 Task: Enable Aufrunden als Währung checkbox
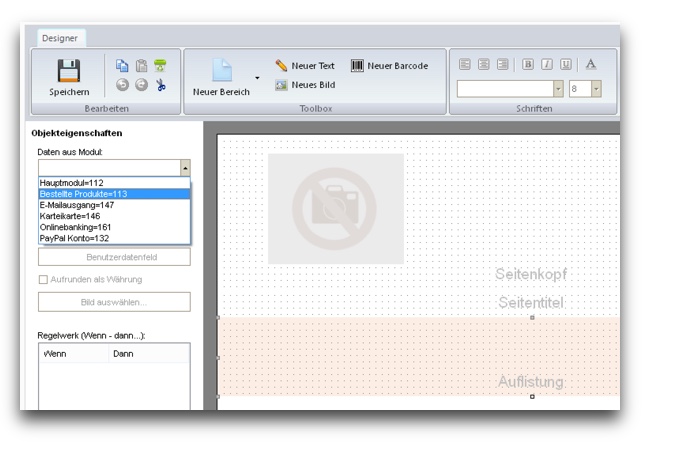click(x=43, y=279)
